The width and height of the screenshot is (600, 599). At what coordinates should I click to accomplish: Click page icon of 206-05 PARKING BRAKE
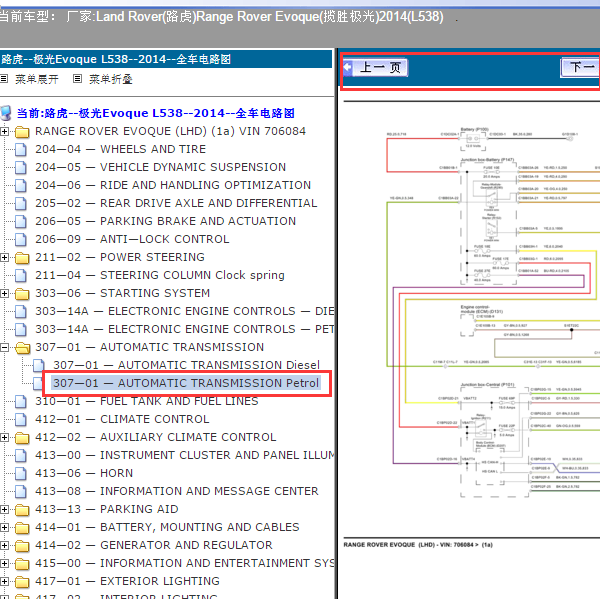tap(21, 221)
